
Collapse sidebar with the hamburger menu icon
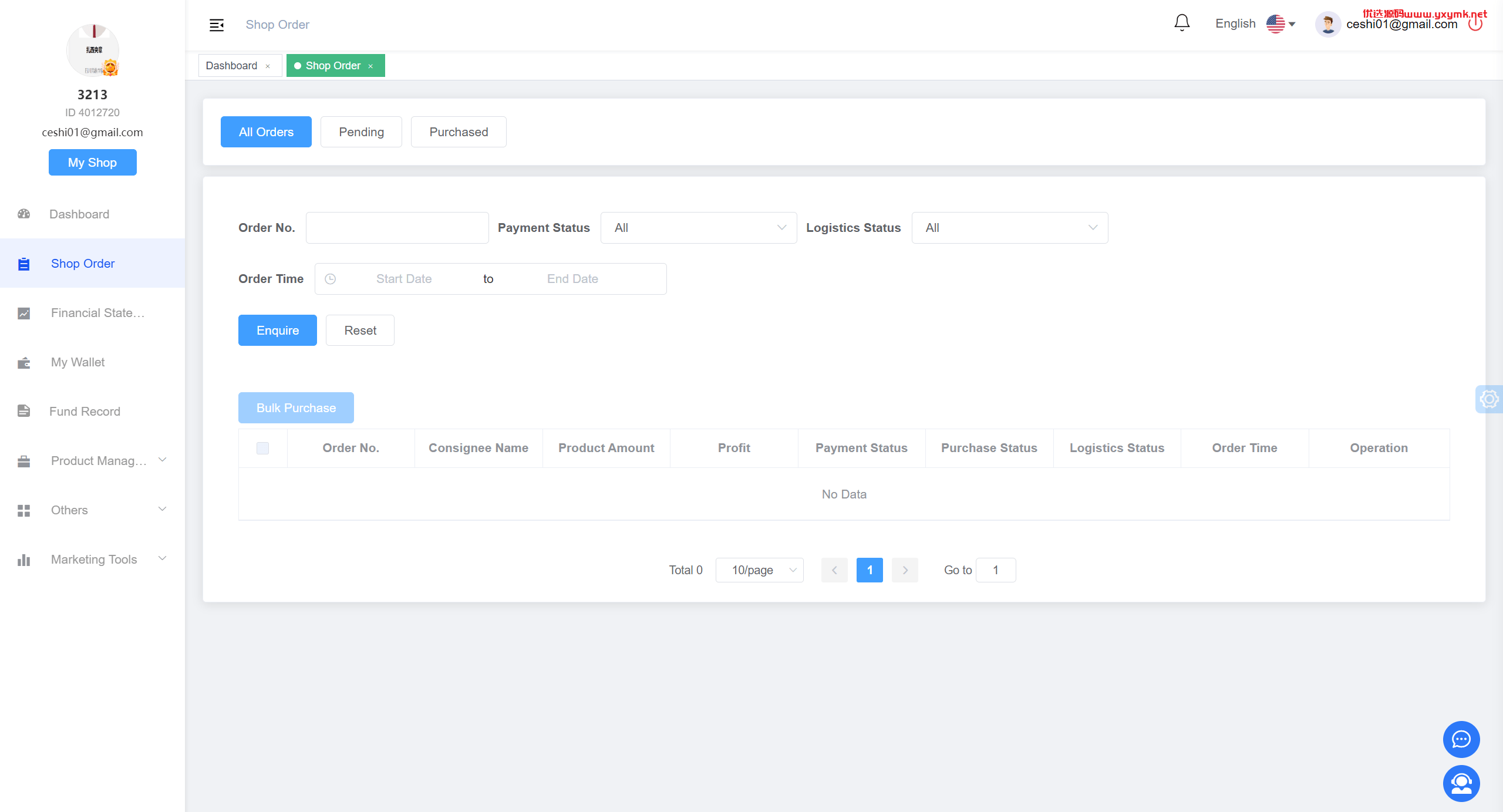point(217,25)
